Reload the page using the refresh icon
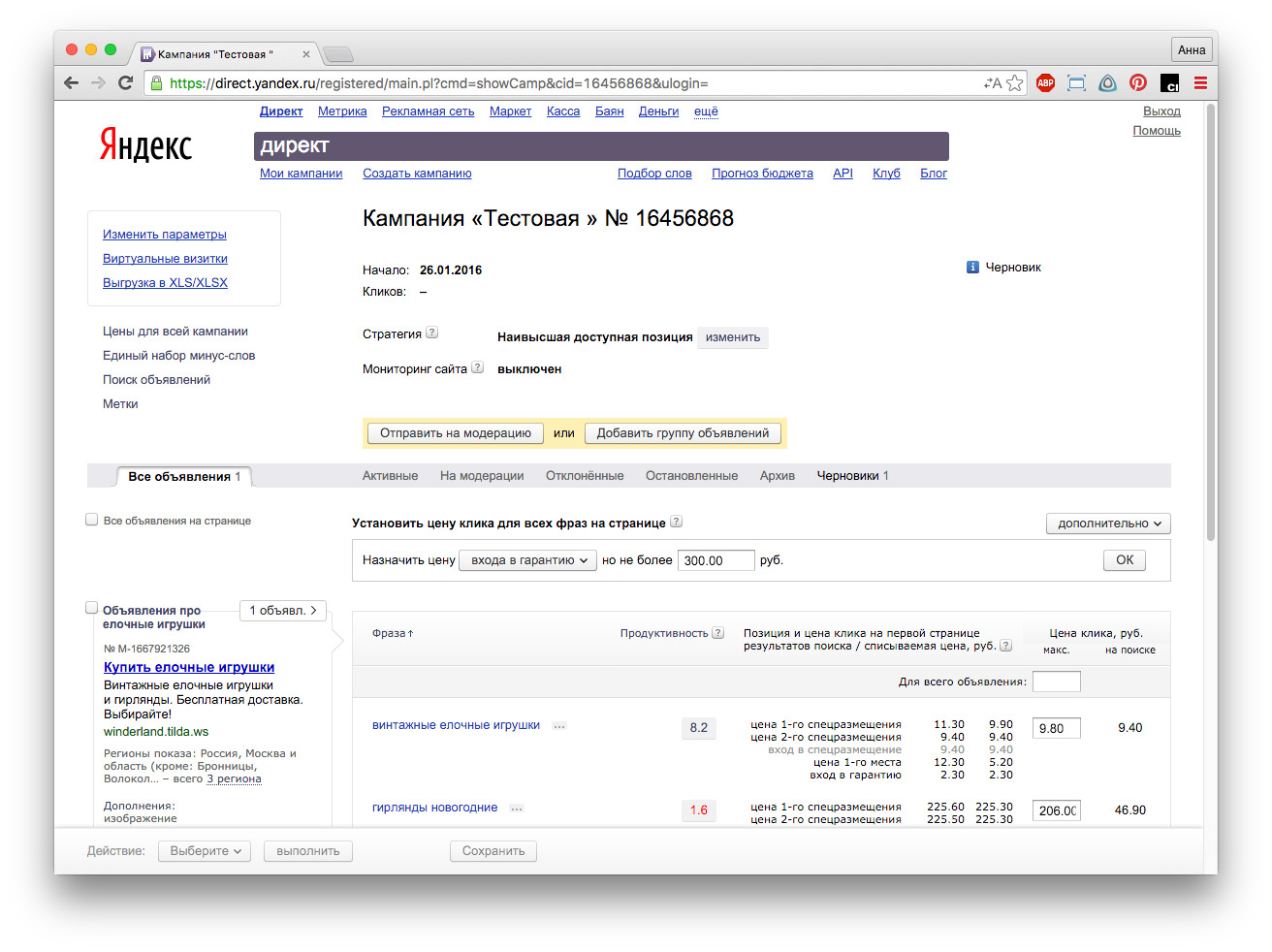Viewport: 1272px width, 952px height. coord(125,83)
